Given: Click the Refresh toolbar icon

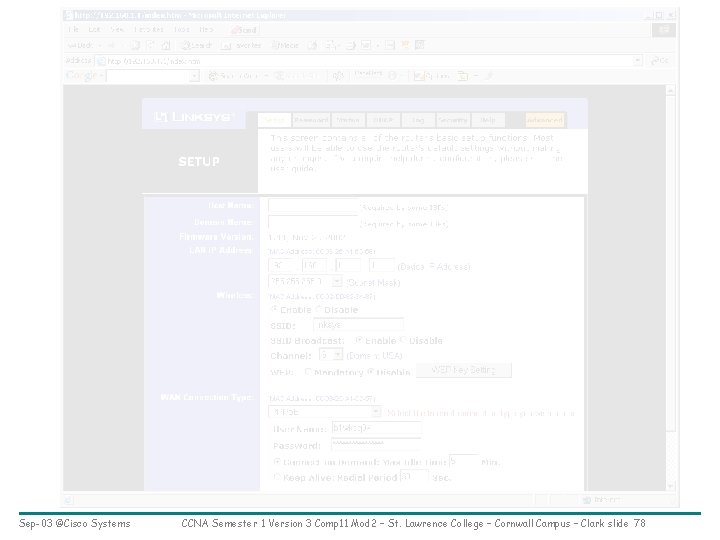Looking at the screenshot, I should point(151,45).
